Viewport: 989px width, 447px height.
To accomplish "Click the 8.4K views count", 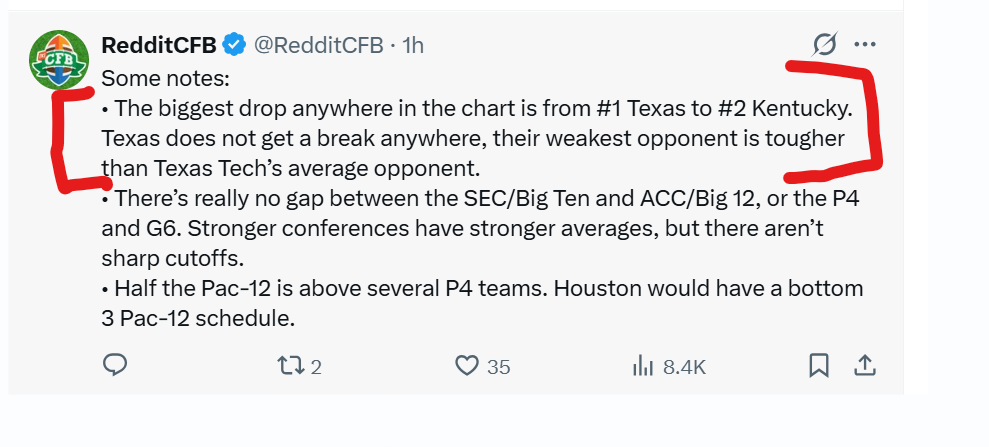I will [684, 367].
